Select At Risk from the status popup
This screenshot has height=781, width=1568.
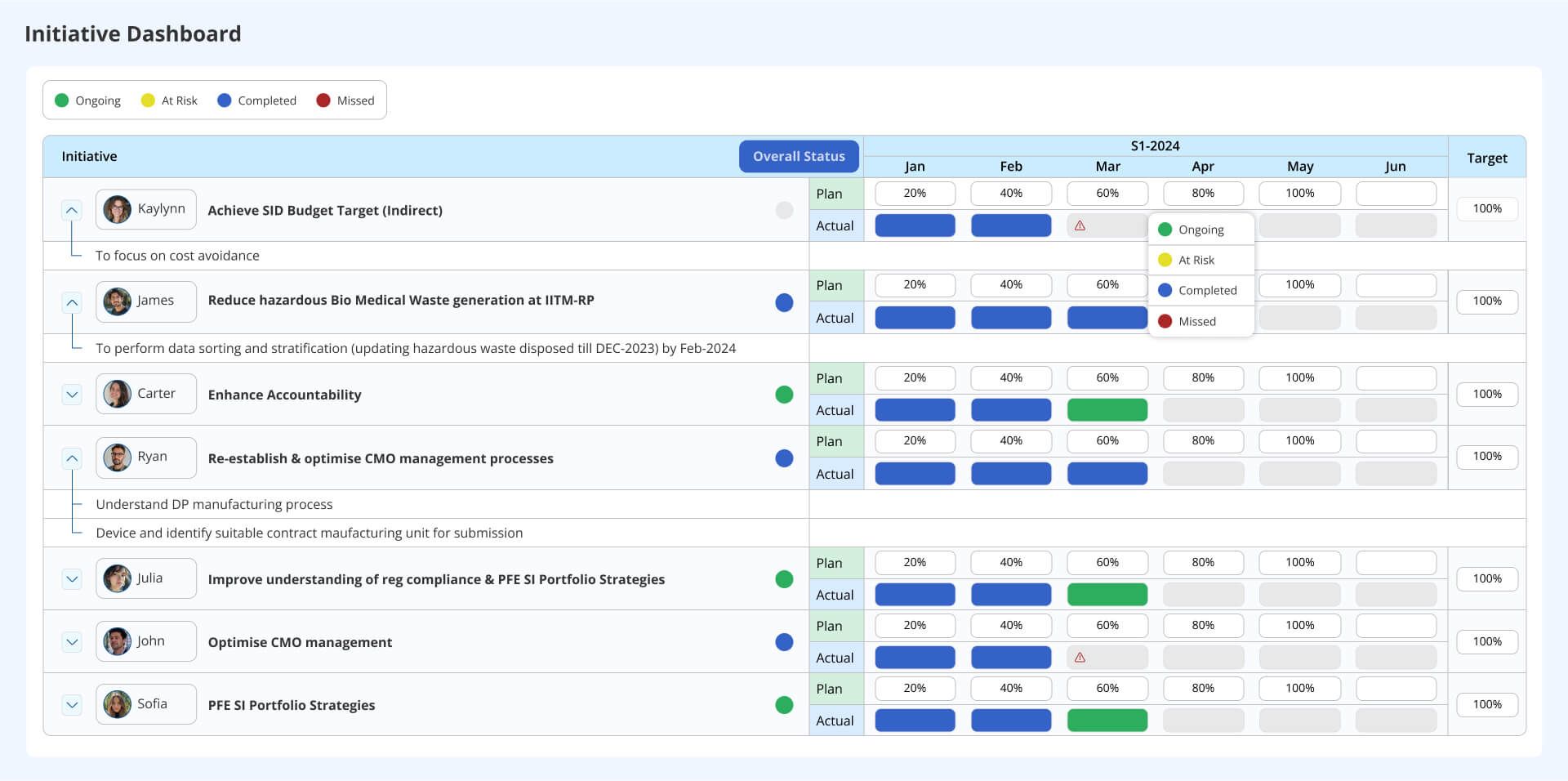1201,260
